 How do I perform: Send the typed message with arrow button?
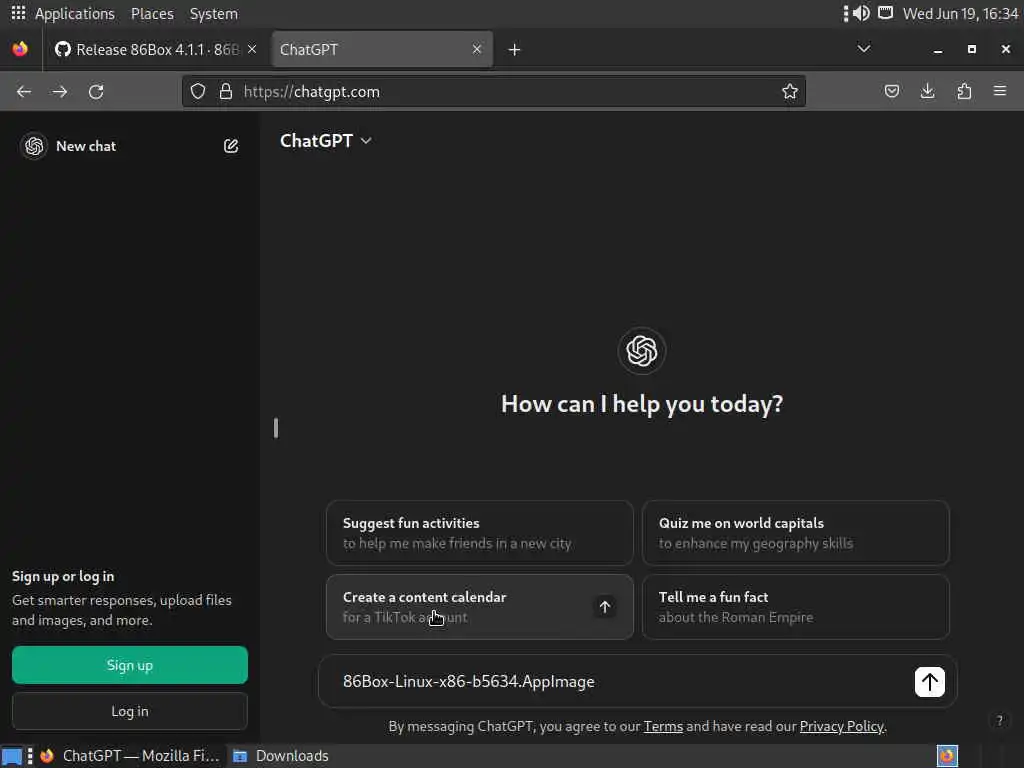pos(929,682)
